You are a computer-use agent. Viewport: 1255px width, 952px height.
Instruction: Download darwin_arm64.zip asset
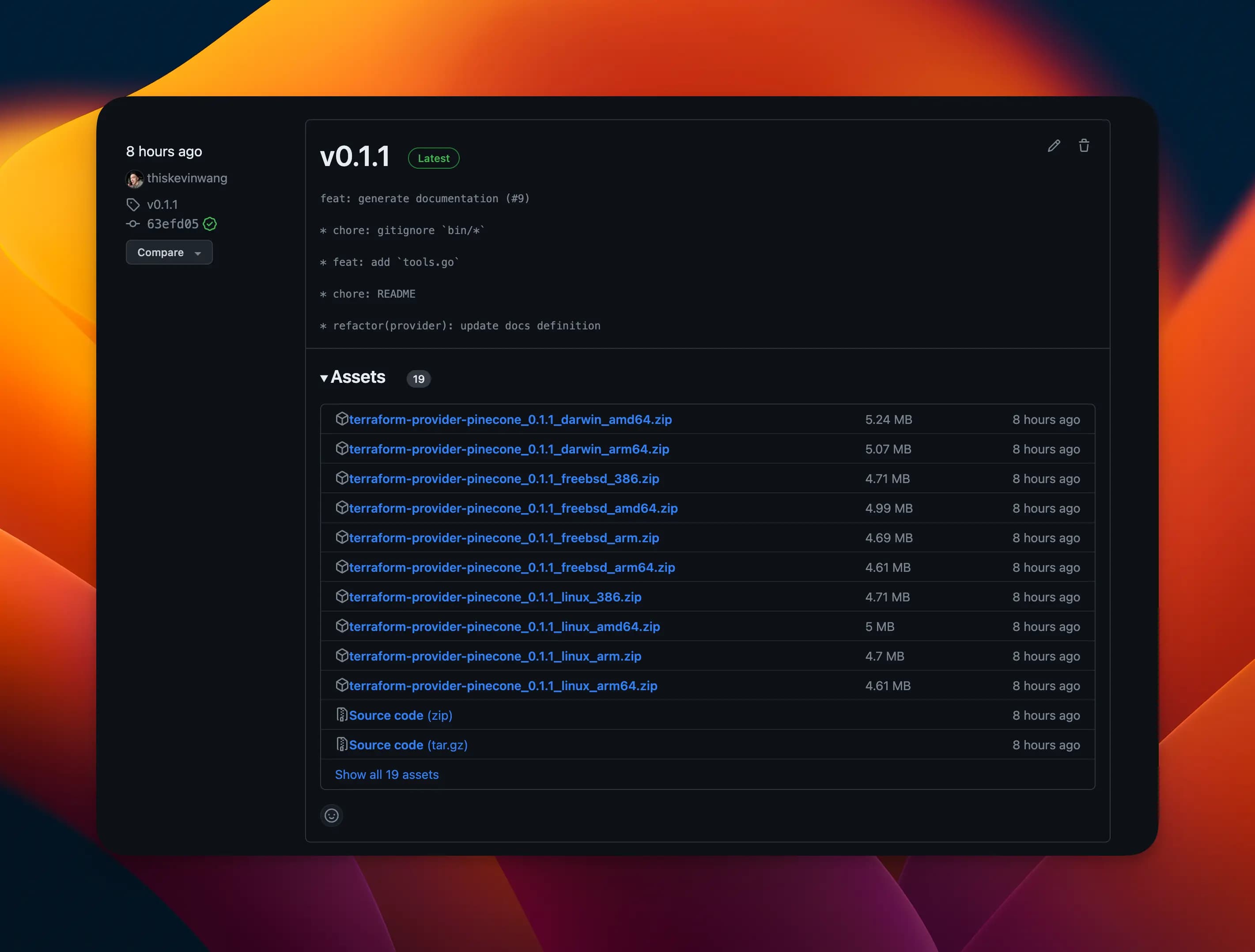pyautogui.click(x=509, y=449)
